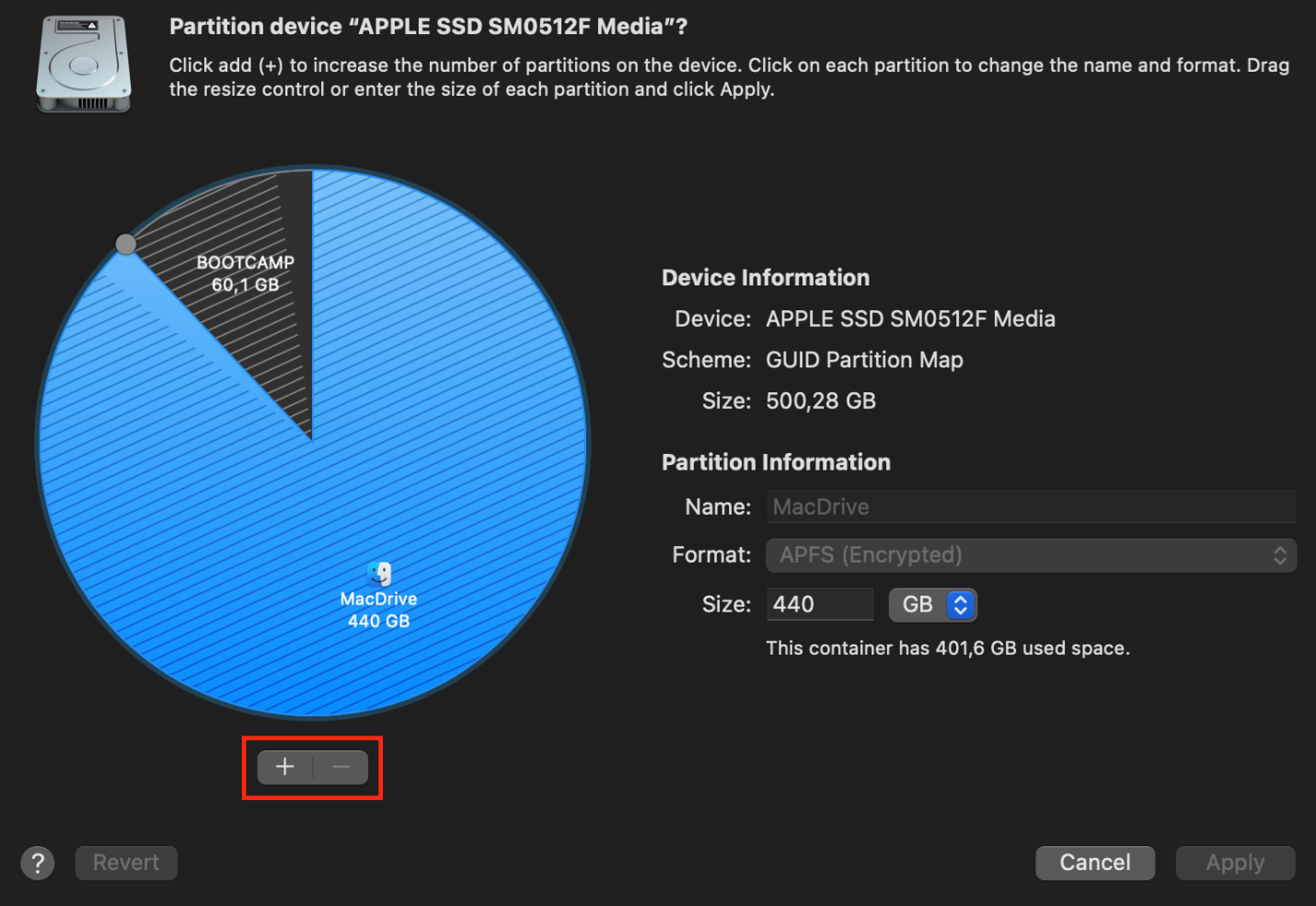Click the Apply button
The height and width of the screenshot is (906, 1316).
pos(1235,863)
